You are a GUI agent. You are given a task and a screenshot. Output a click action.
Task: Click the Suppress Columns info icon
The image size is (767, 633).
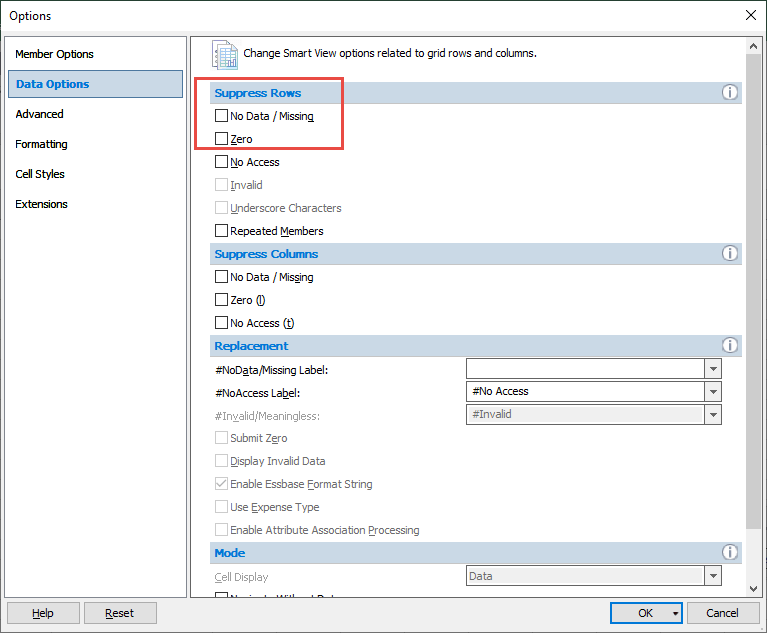(730, 254)
